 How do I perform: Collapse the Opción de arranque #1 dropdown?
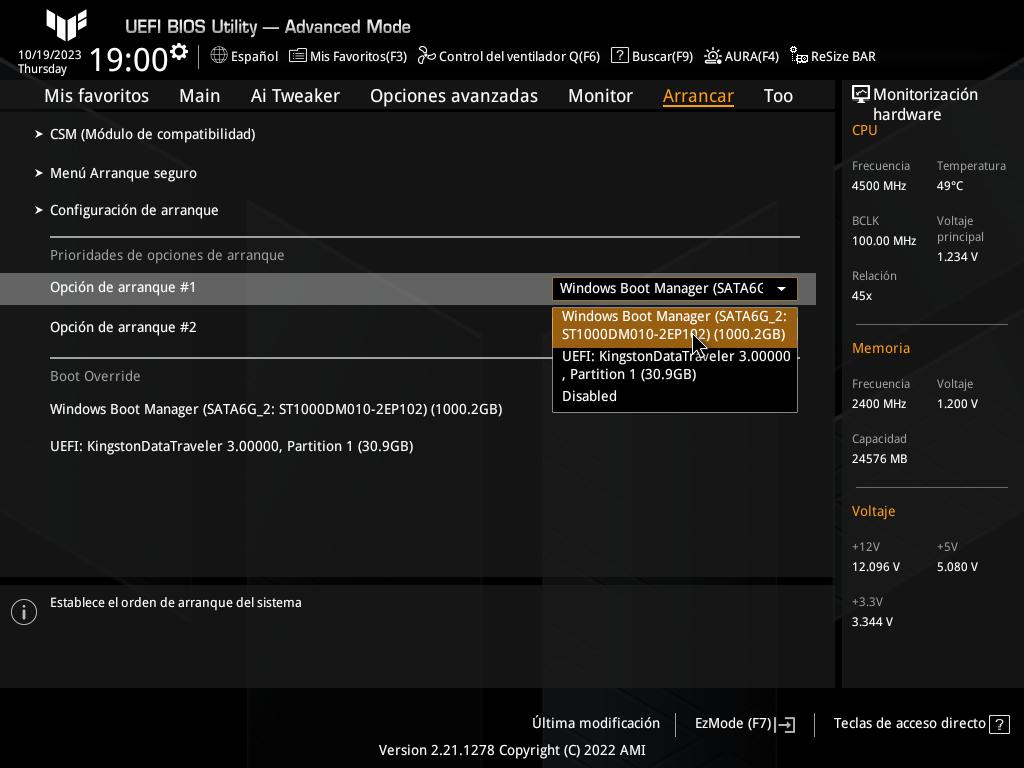point(781,289)
